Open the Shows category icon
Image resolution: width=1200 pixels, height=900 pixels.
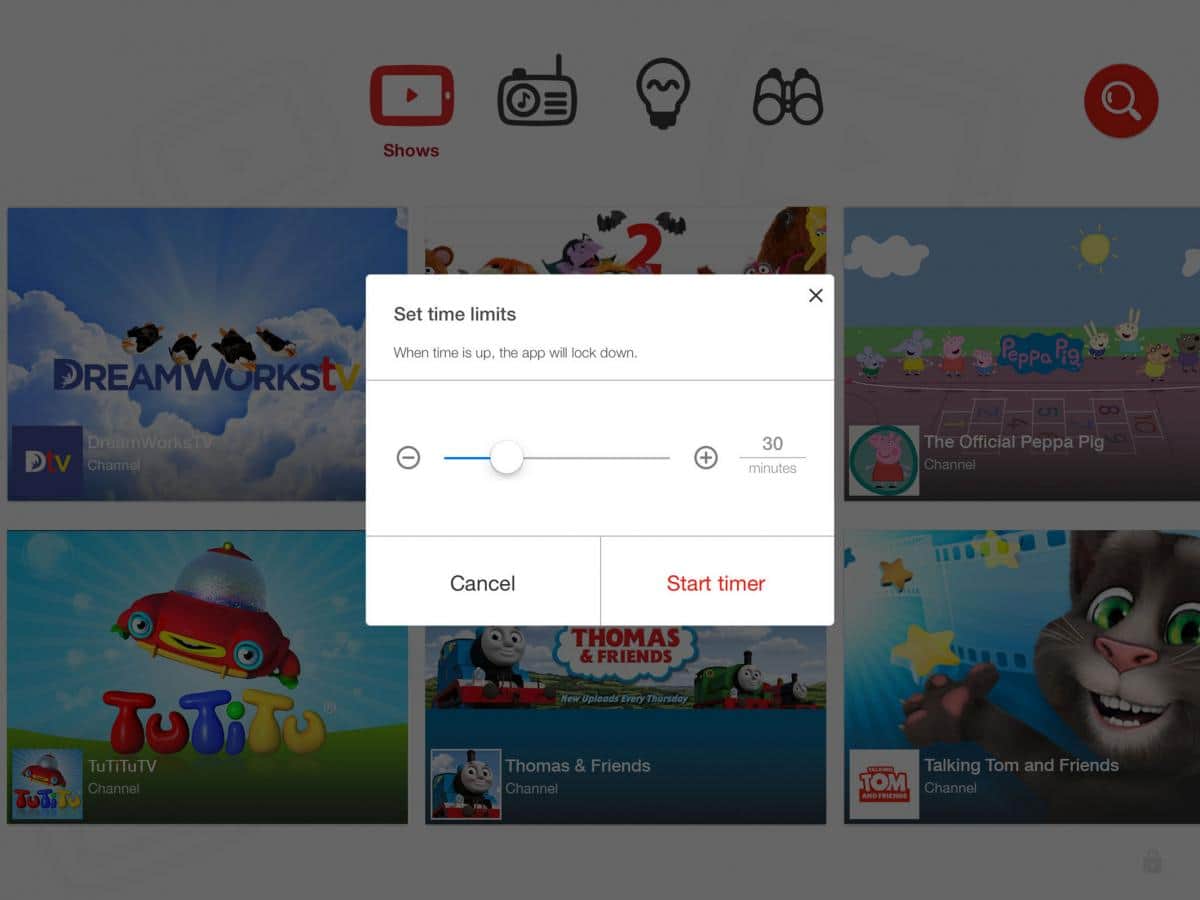coord(411,97)
